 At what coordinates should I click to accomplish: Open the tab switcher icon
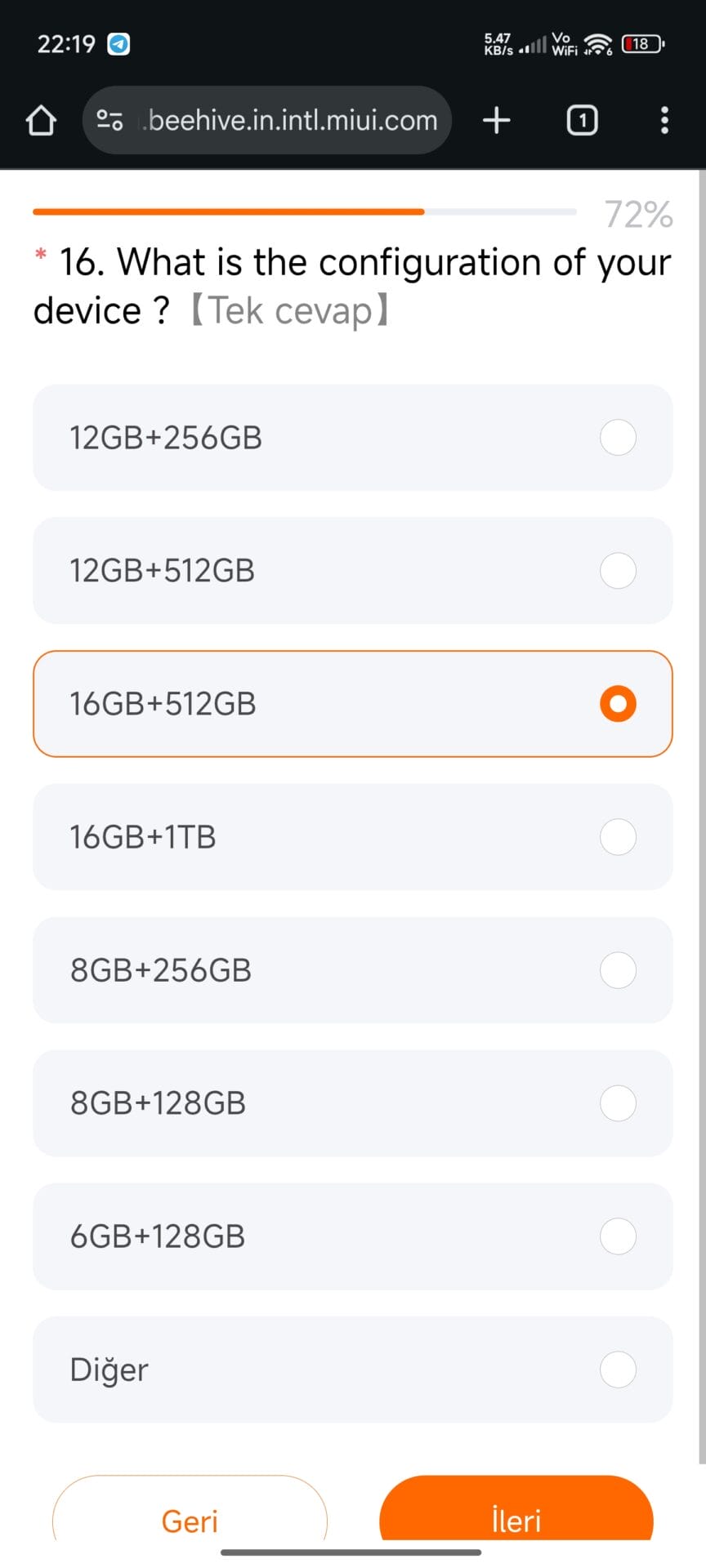coord(582,121)
